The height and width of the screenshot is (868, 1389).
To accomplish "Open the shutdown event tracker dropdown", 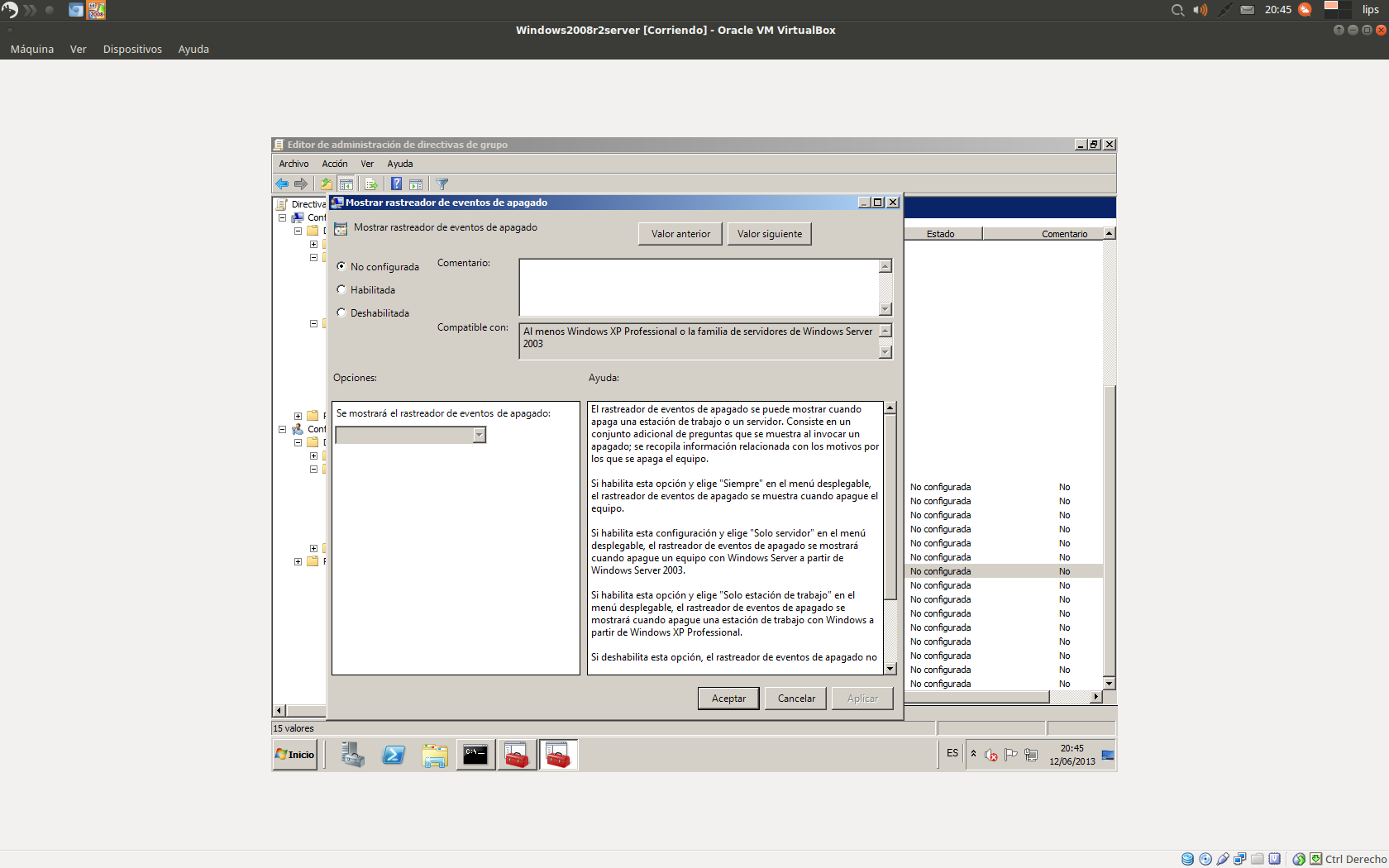I will point(479,436).
